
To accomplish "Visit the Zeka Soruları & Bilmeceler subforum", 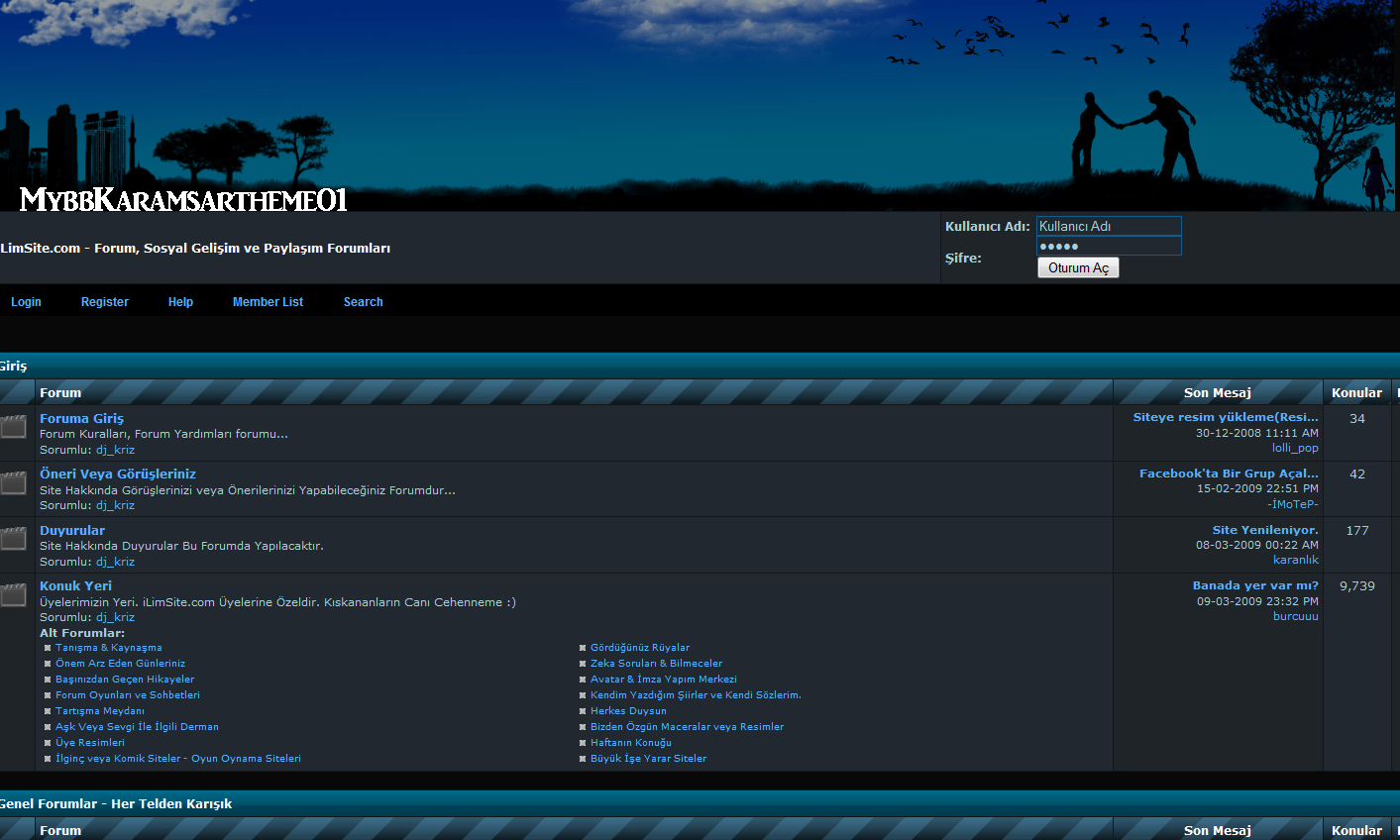I will tap(656, 664).
